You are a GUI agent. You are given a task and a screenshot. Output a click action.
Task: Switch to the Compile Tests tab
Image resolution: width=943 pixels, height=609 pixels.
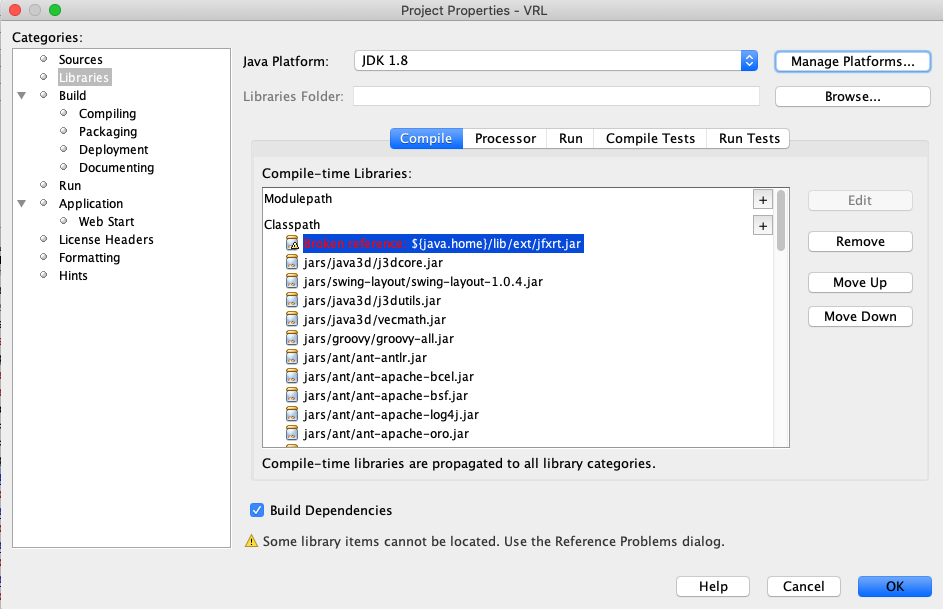click(x=650, y=138)
